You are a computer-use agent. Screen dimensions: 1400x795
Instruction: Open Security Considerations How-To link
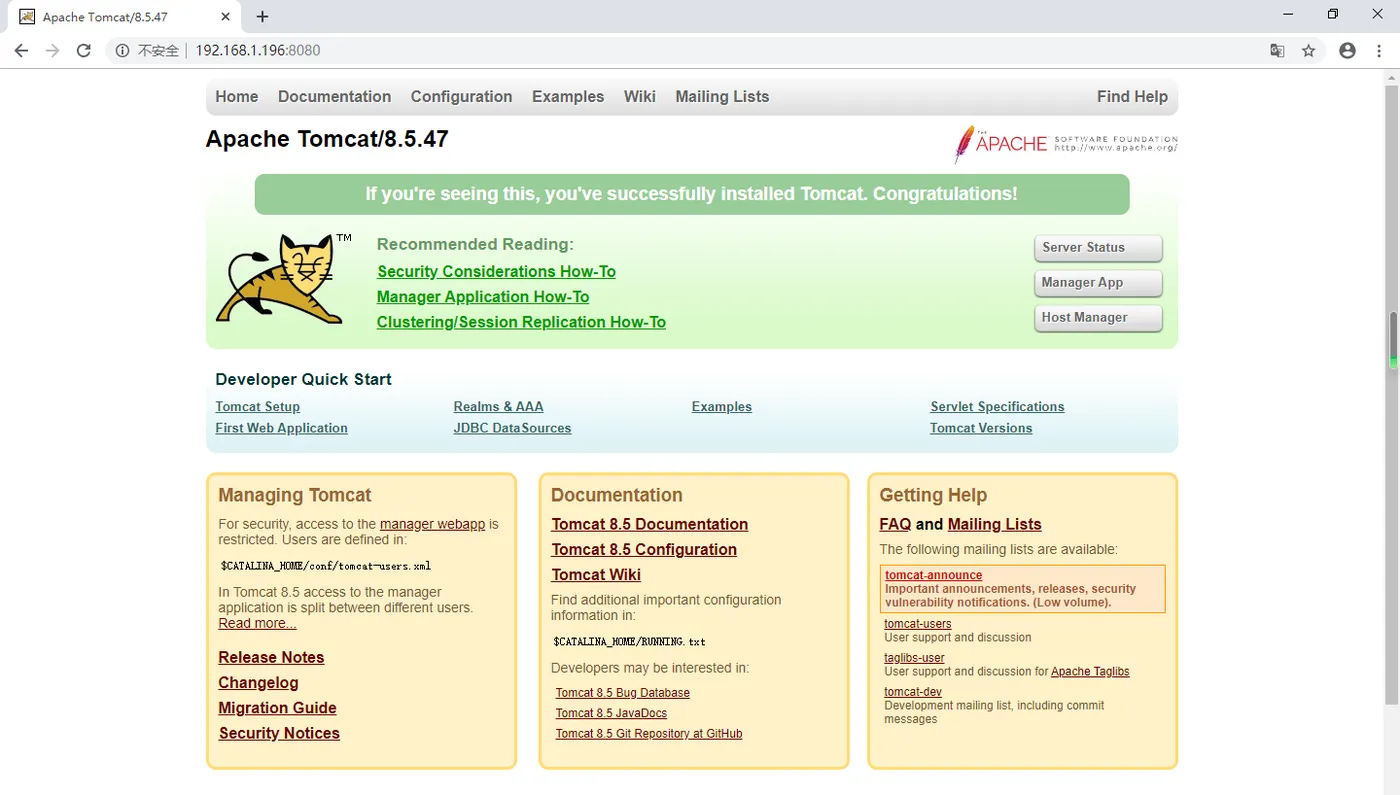(x=496, y=272)
